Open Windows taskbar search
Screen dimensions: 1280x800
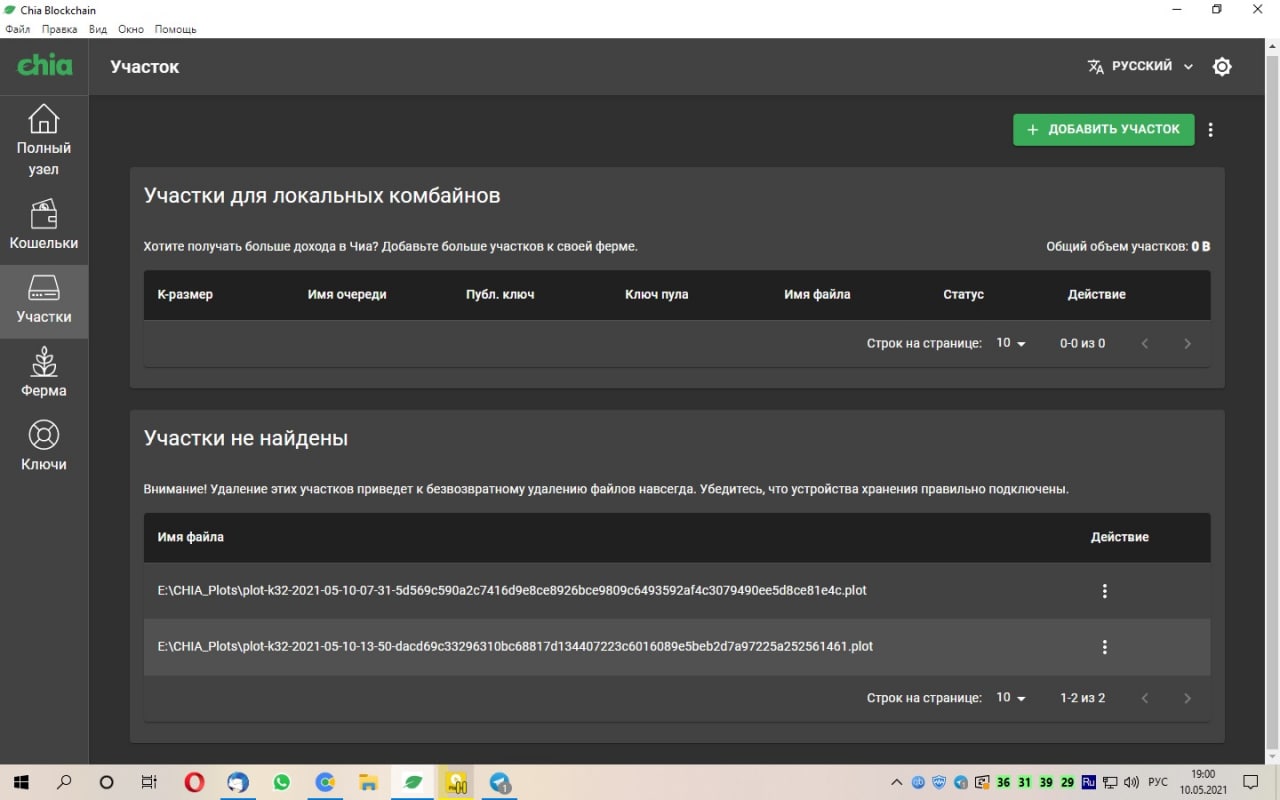[x=64, y=783]
